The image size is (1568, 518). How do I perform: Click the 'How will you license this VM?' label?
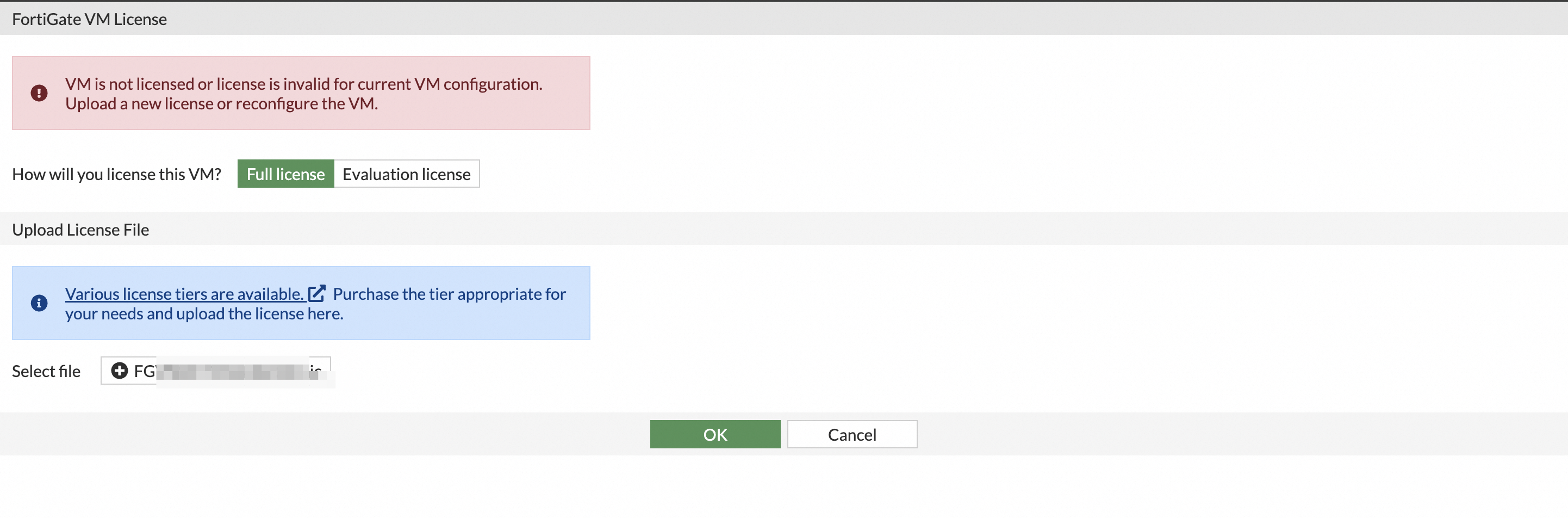pyautogui.click(x=116, y=174)
